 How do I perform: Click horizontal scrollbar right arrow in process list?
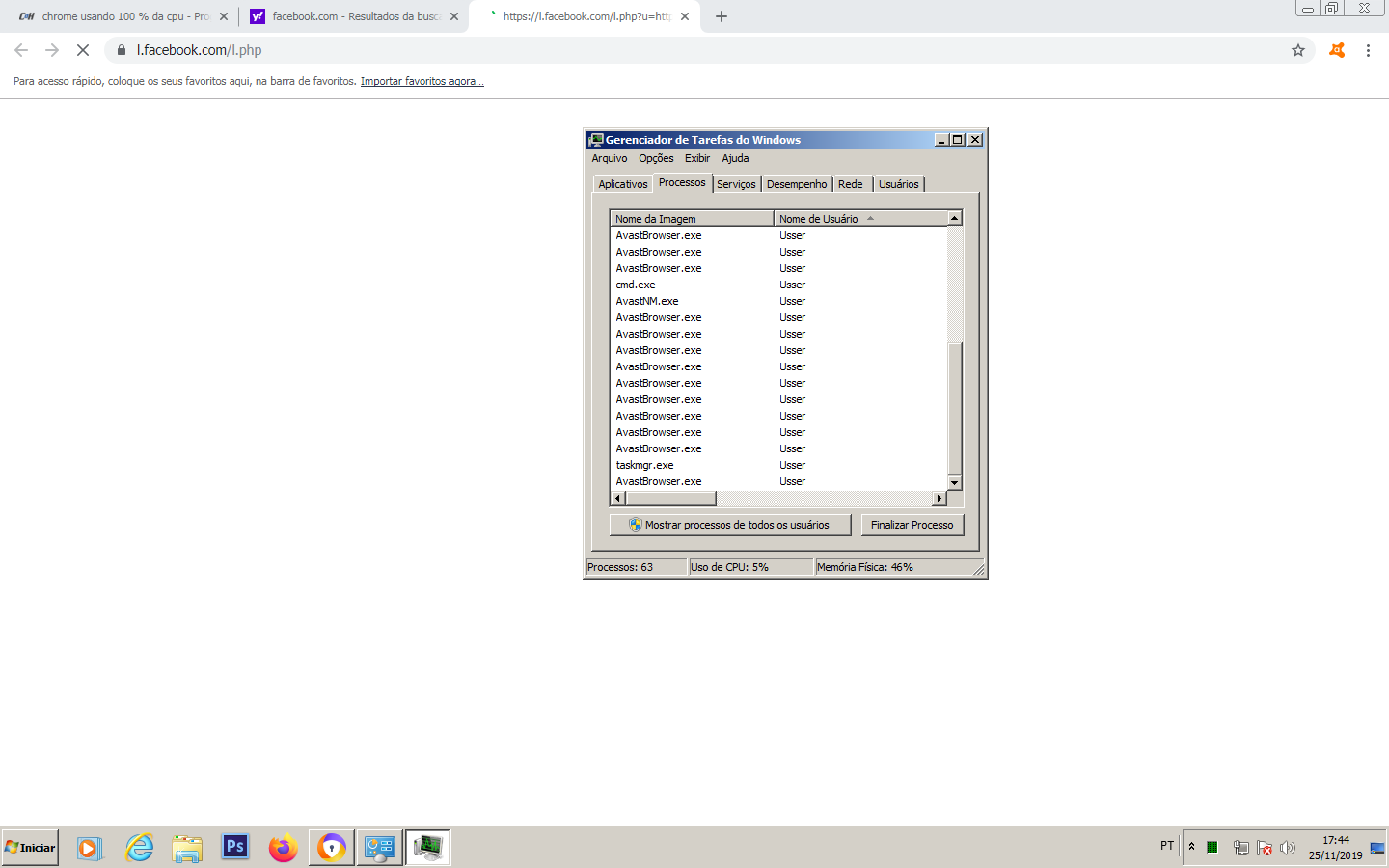click(940, 499)
